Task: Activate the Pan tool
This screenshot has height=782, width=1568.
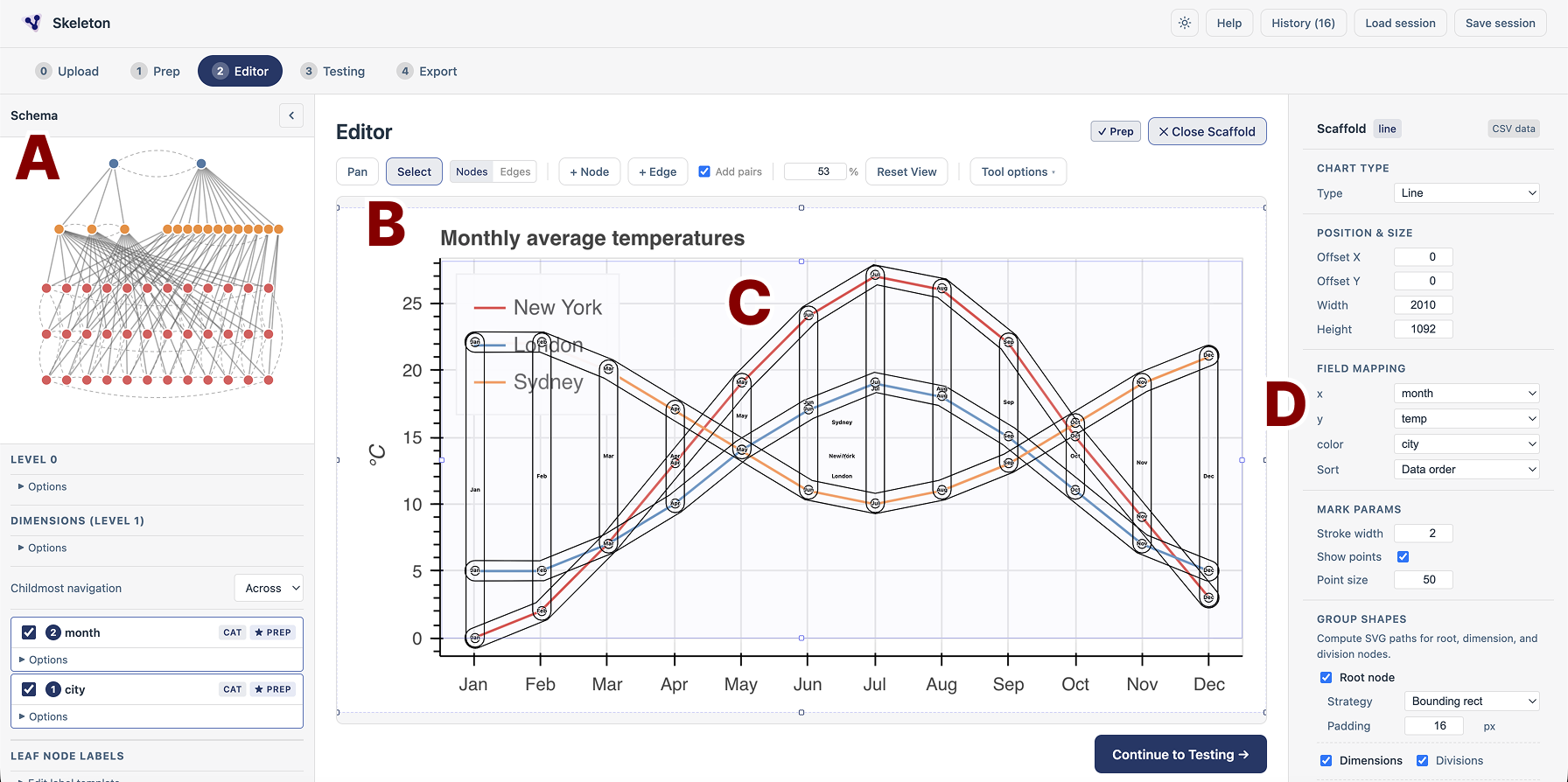Action: click(x=358, y=171)
